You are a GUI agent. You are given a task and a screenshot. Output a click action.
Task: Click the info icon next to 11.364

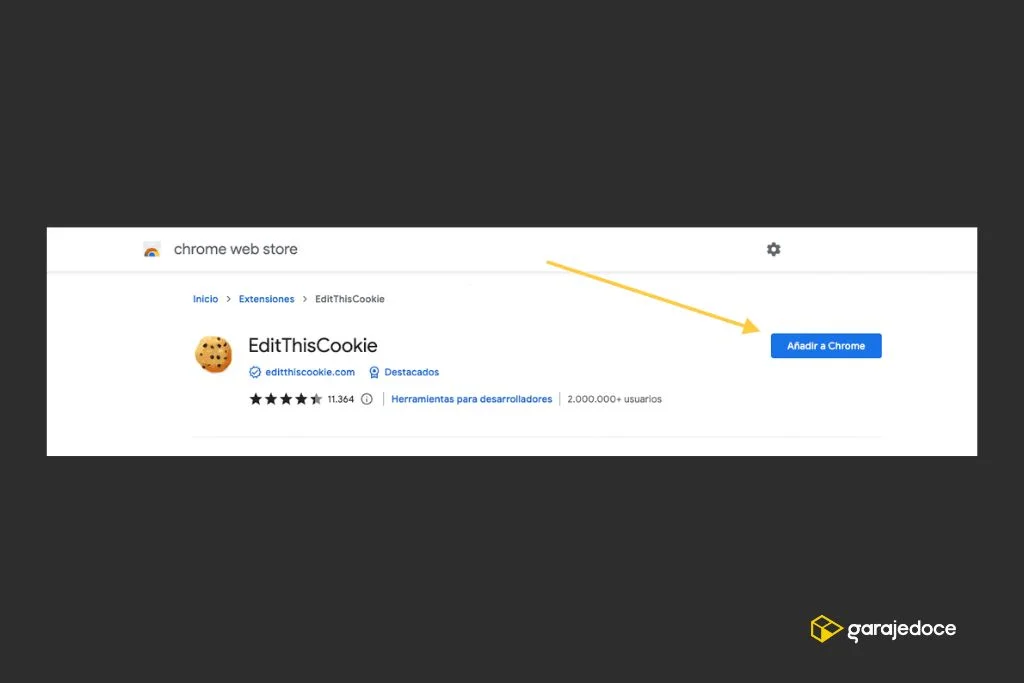(367, 399)
